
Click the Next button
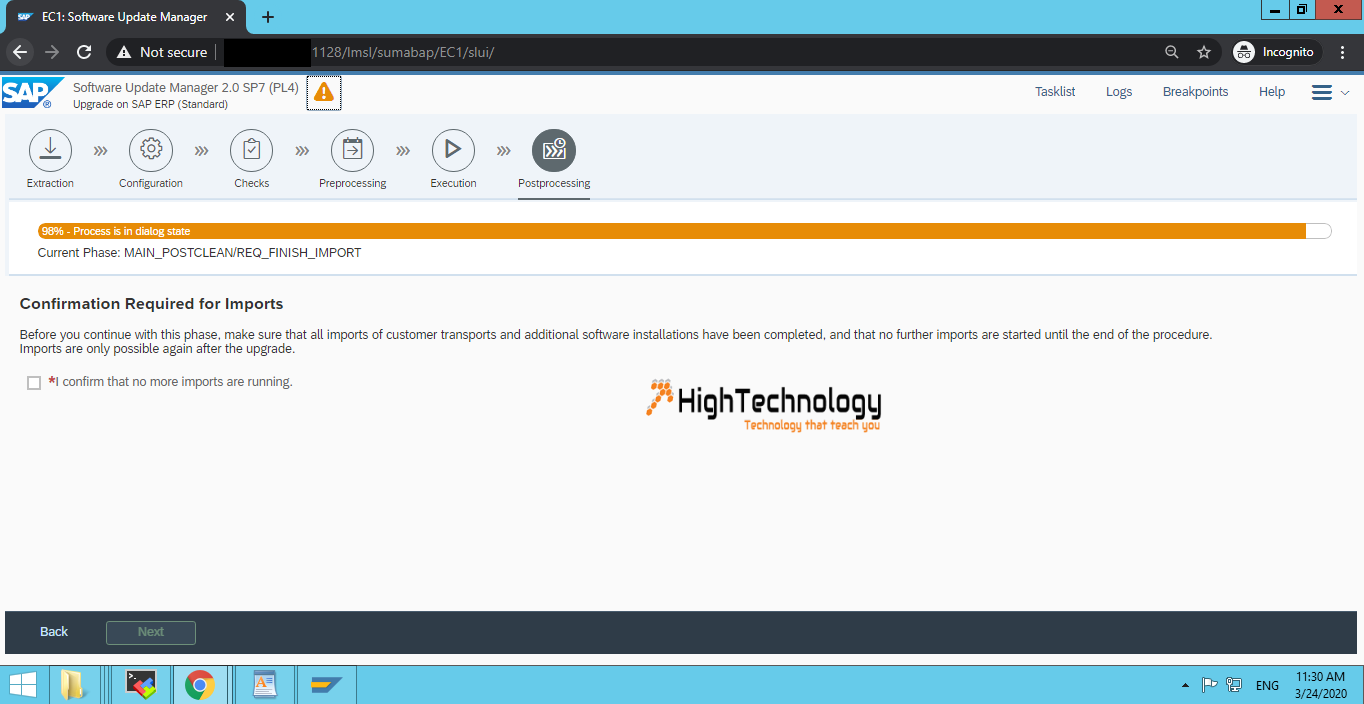151,632
